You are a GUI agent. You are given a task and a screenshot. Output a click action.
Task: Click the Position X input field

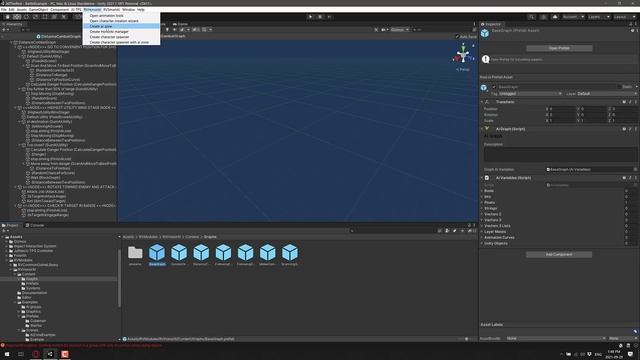coord(561,109)
